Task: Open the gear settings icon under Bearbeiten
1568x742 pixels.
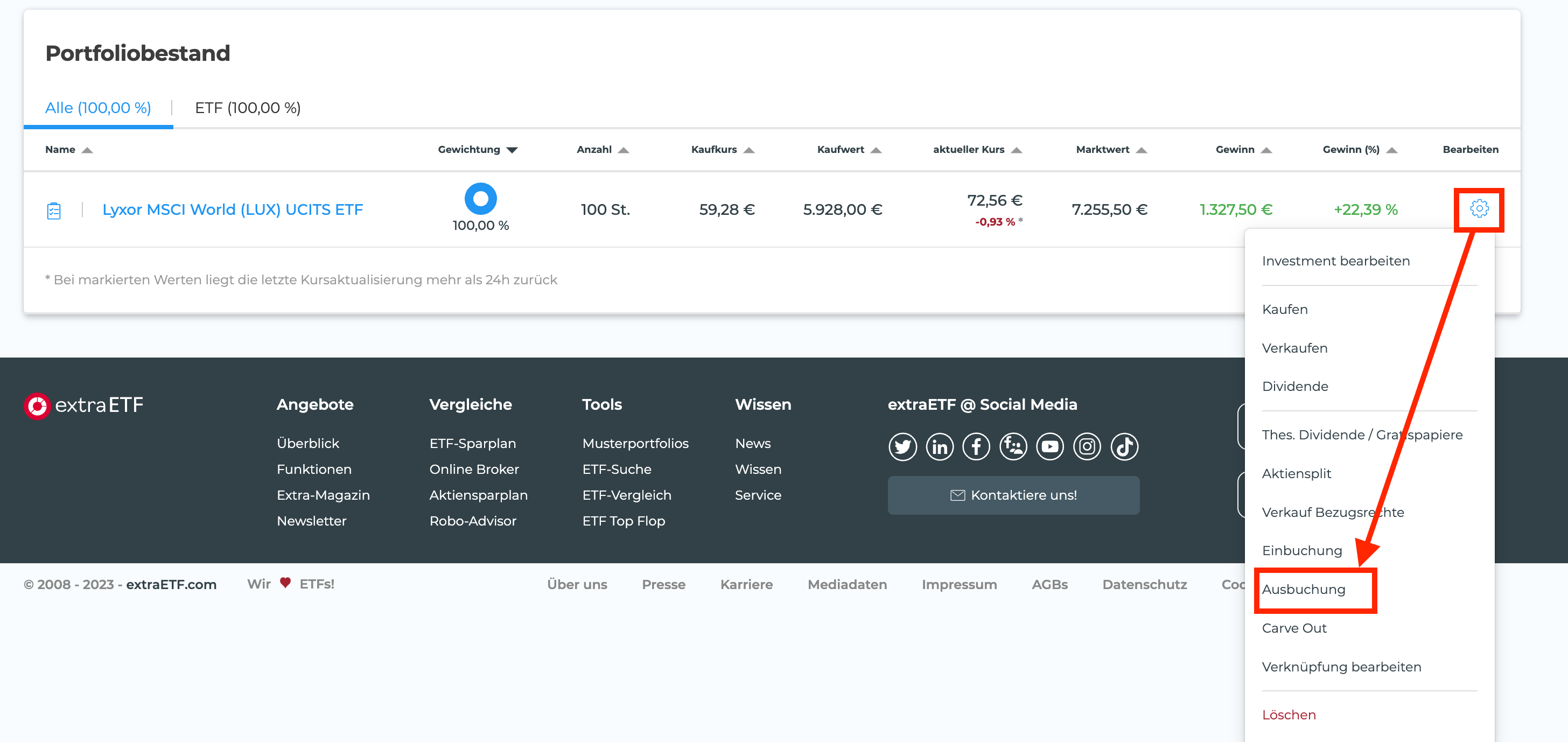Action: tap(1479, 209)
